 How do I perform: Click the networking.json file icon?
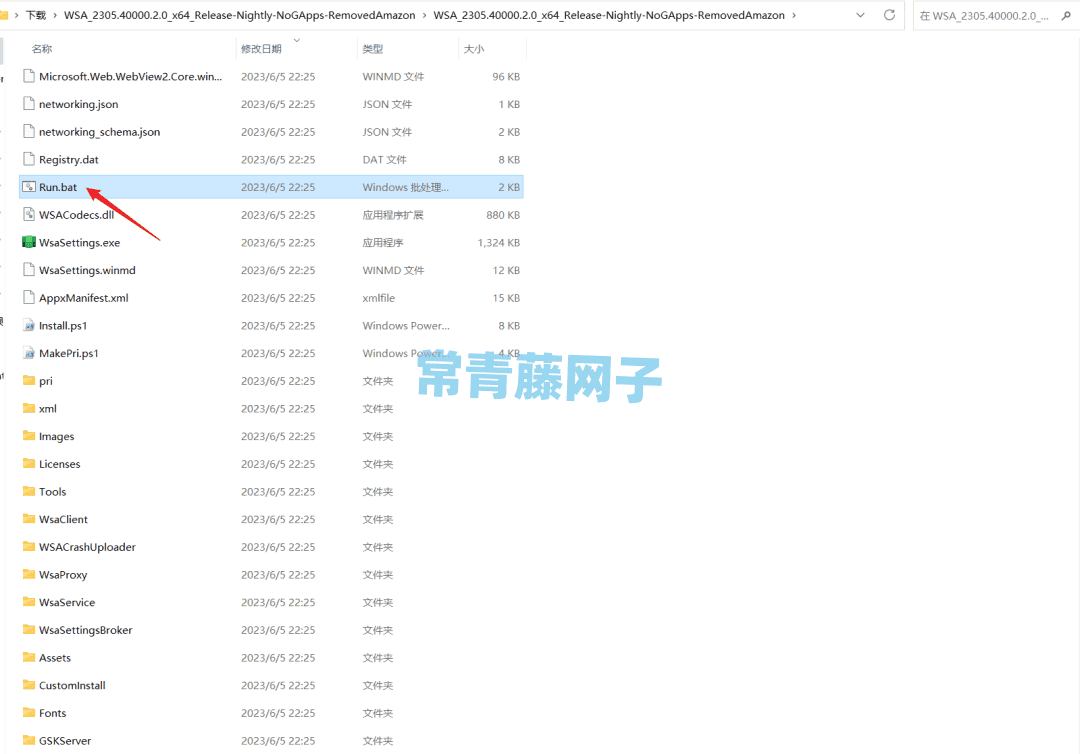click(x=29, y=104)
